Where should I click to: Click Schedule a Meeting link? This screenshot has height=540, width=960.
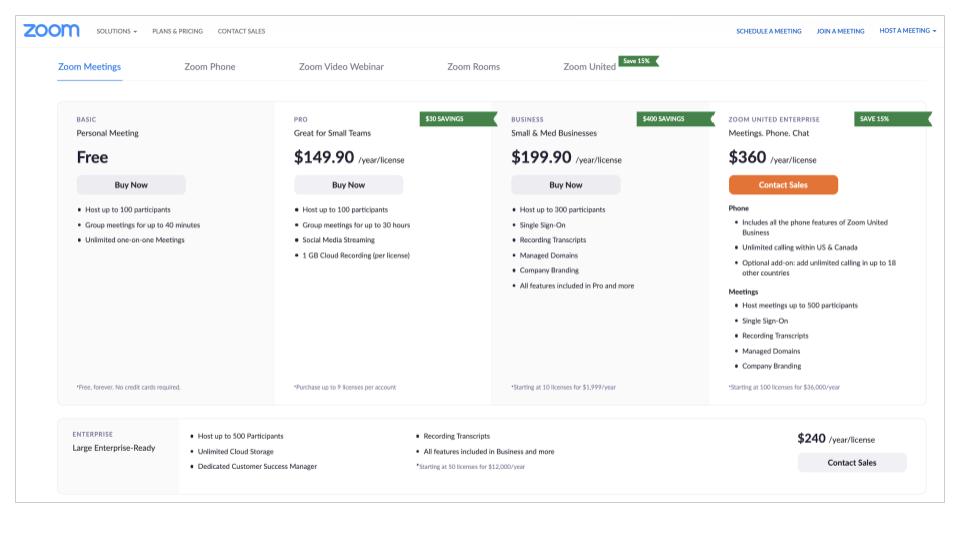768,31
